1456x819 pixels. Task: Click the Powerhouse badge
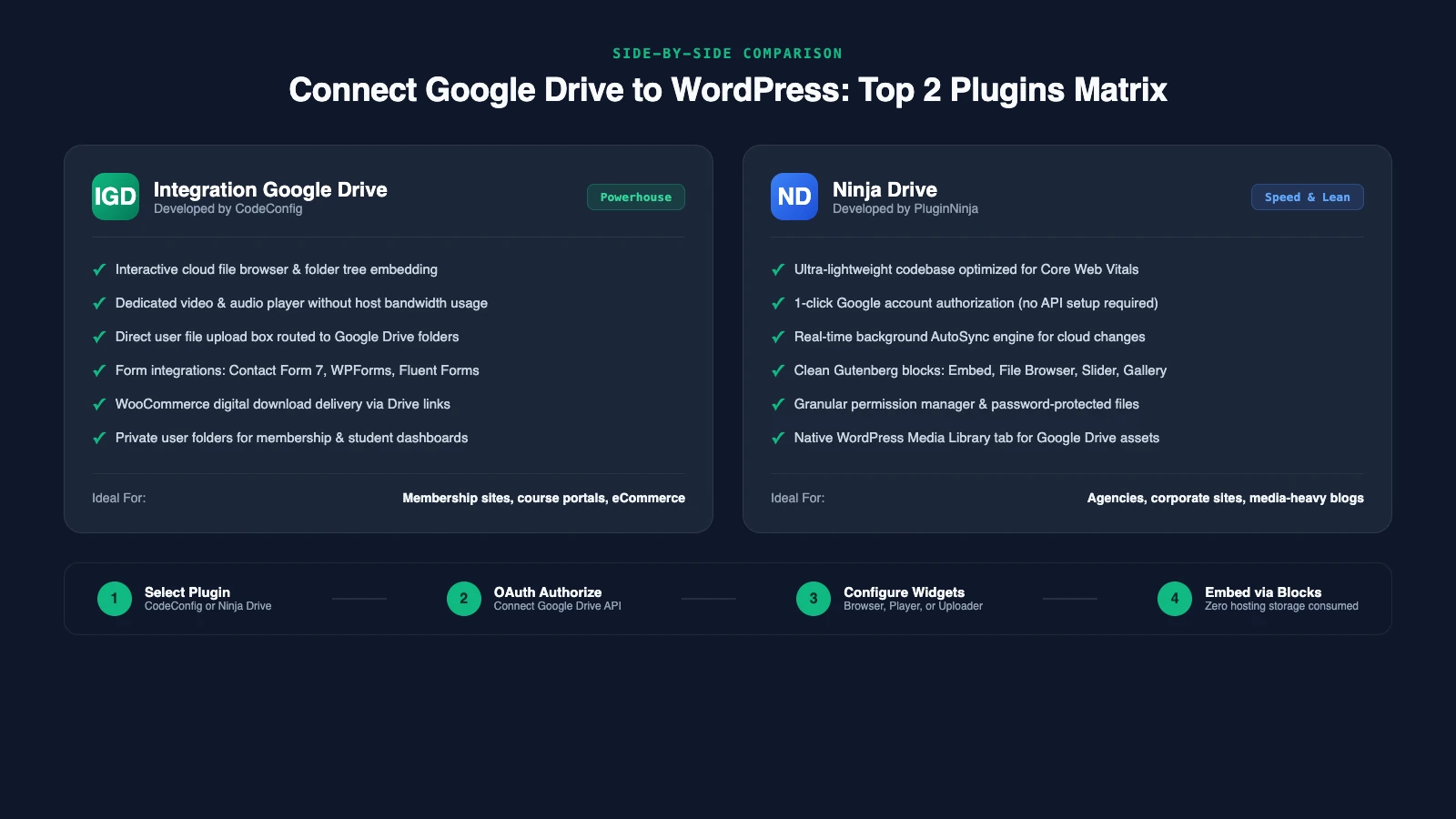click(636, 197)
